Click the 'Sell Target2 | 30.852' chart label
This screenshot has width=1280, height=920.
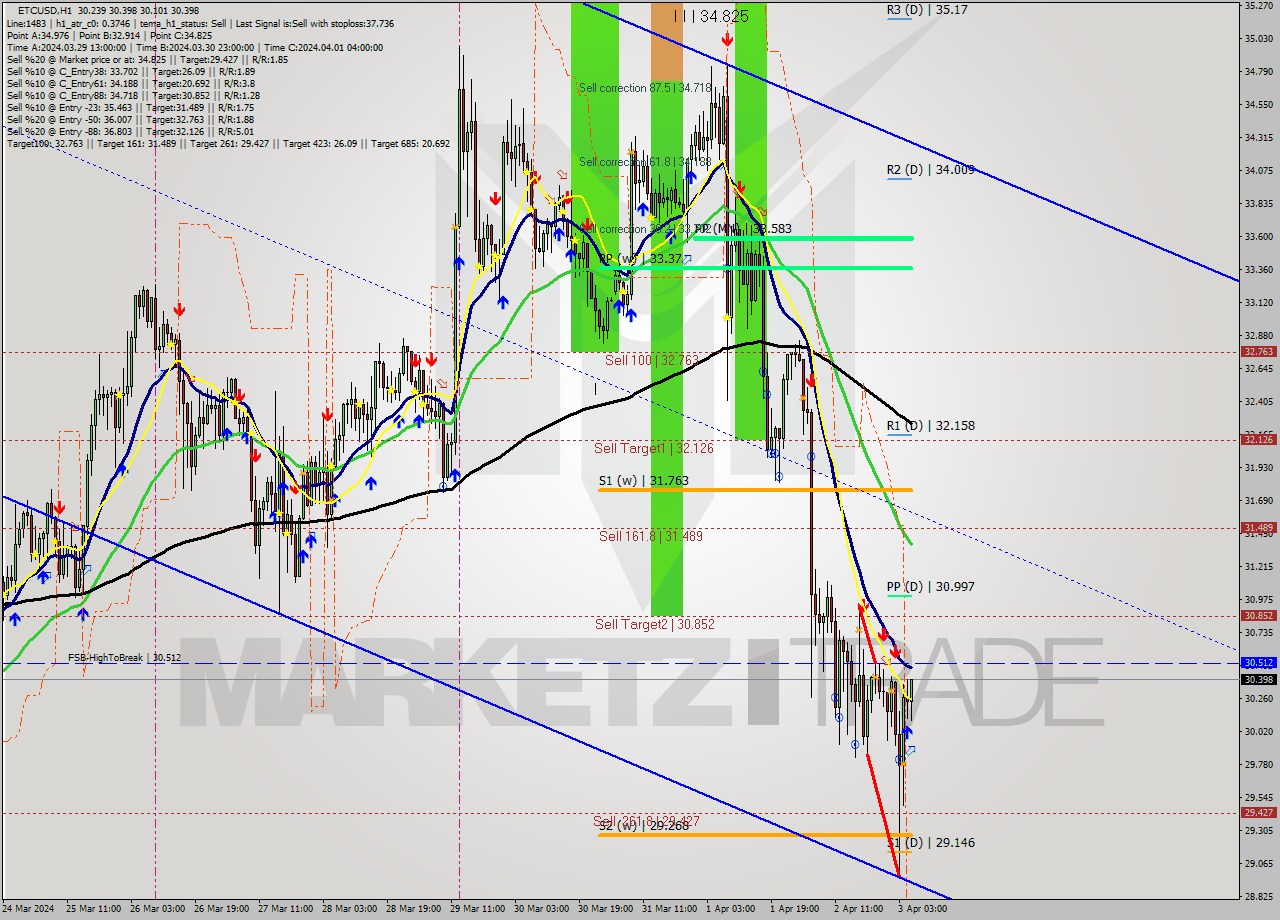[655, 624]
